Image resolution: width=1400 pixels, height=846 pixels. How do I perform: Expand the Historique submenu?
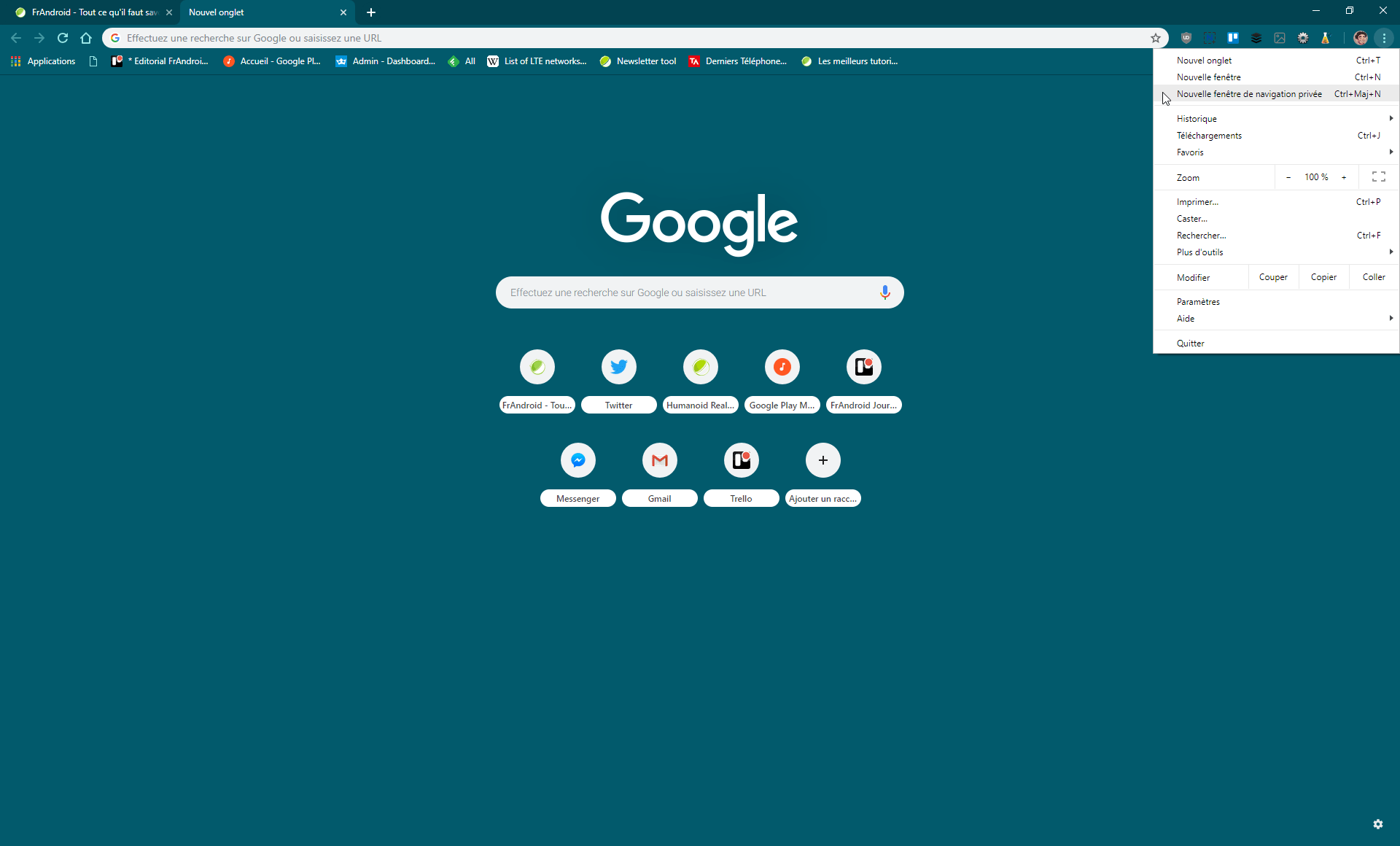pyautogui.click(x=1276, y=119)
